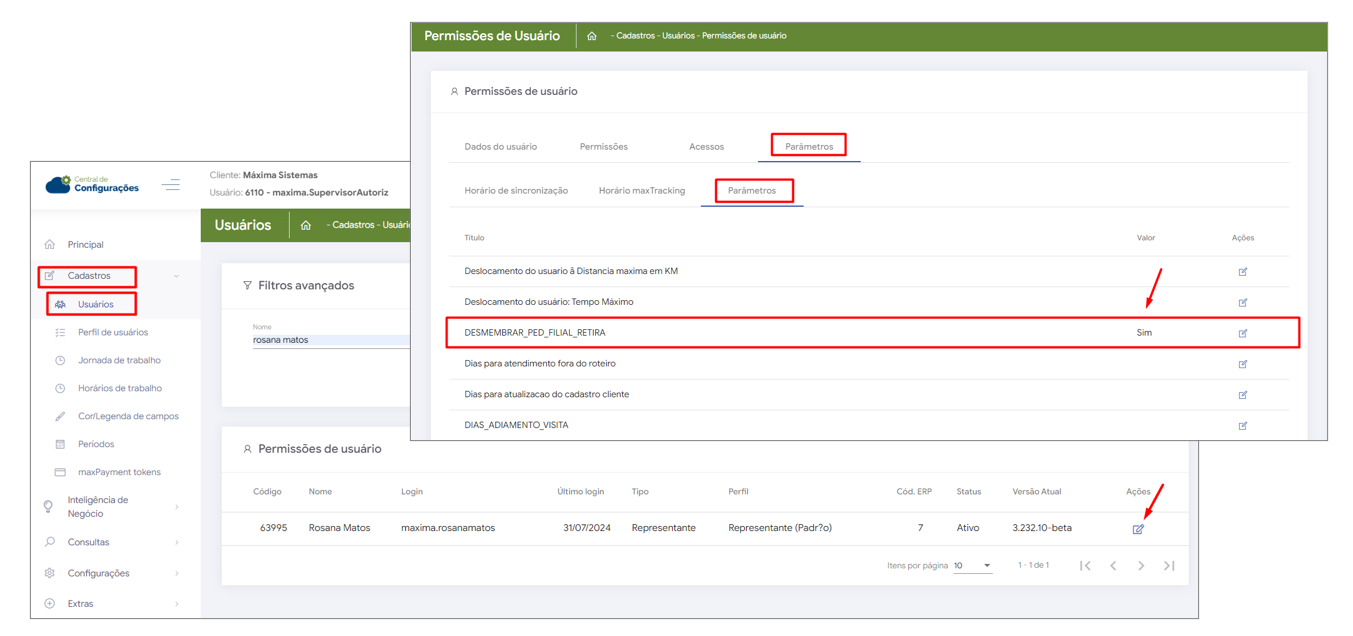The width and height of the screenshot is (1353, 636).
Task: Toggle the hamburger menu icon
Action: click(171, 184)
